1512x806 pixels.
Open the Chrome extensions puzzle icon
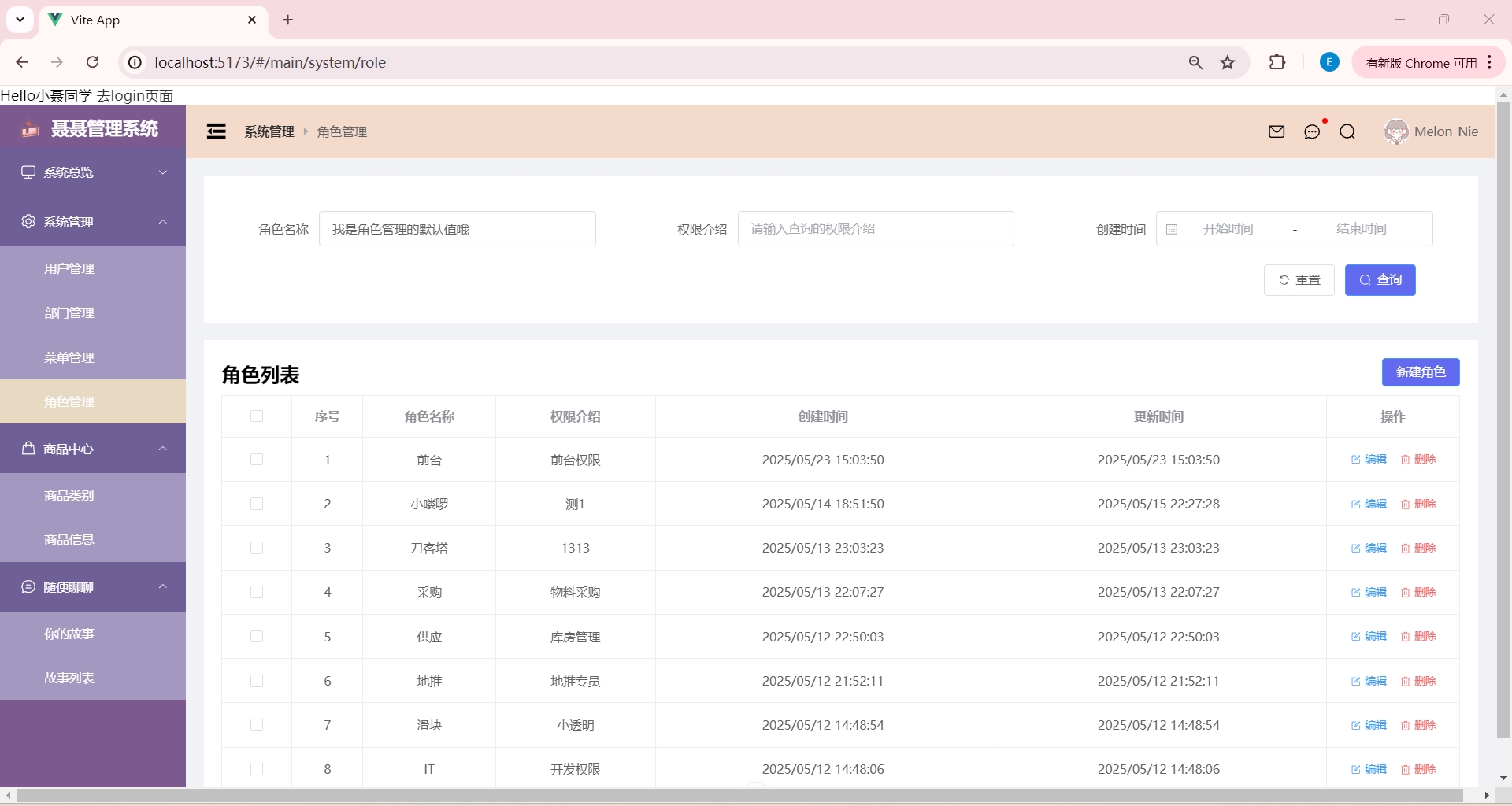click(1277, 62)
